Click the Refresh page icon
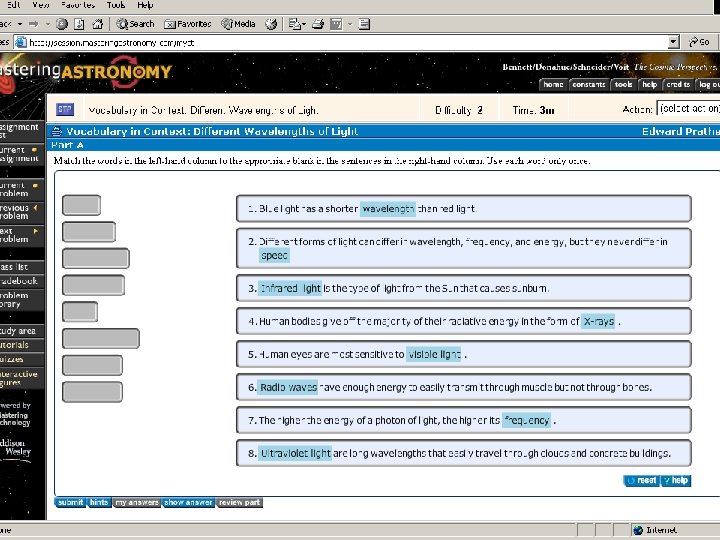 coord(79,24)
